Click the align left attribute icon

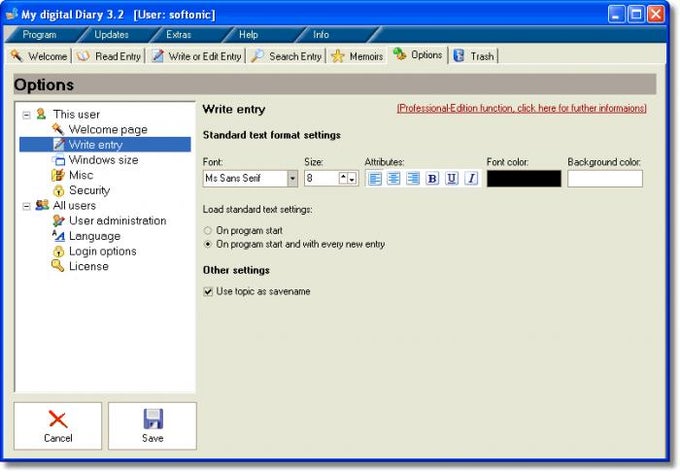click(x=375, y=178)
